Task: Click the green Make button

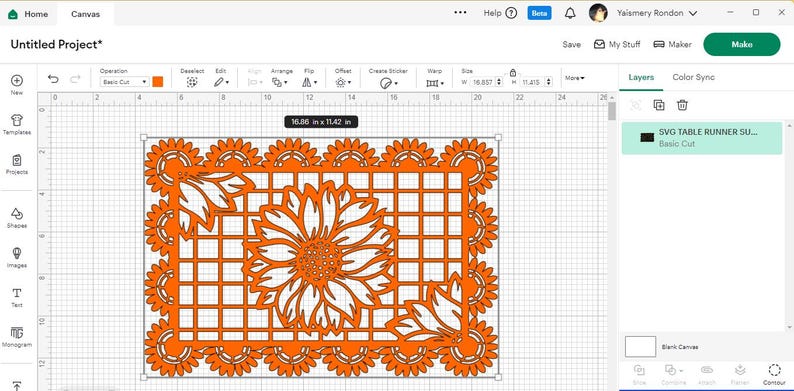Action: [741, 45]
